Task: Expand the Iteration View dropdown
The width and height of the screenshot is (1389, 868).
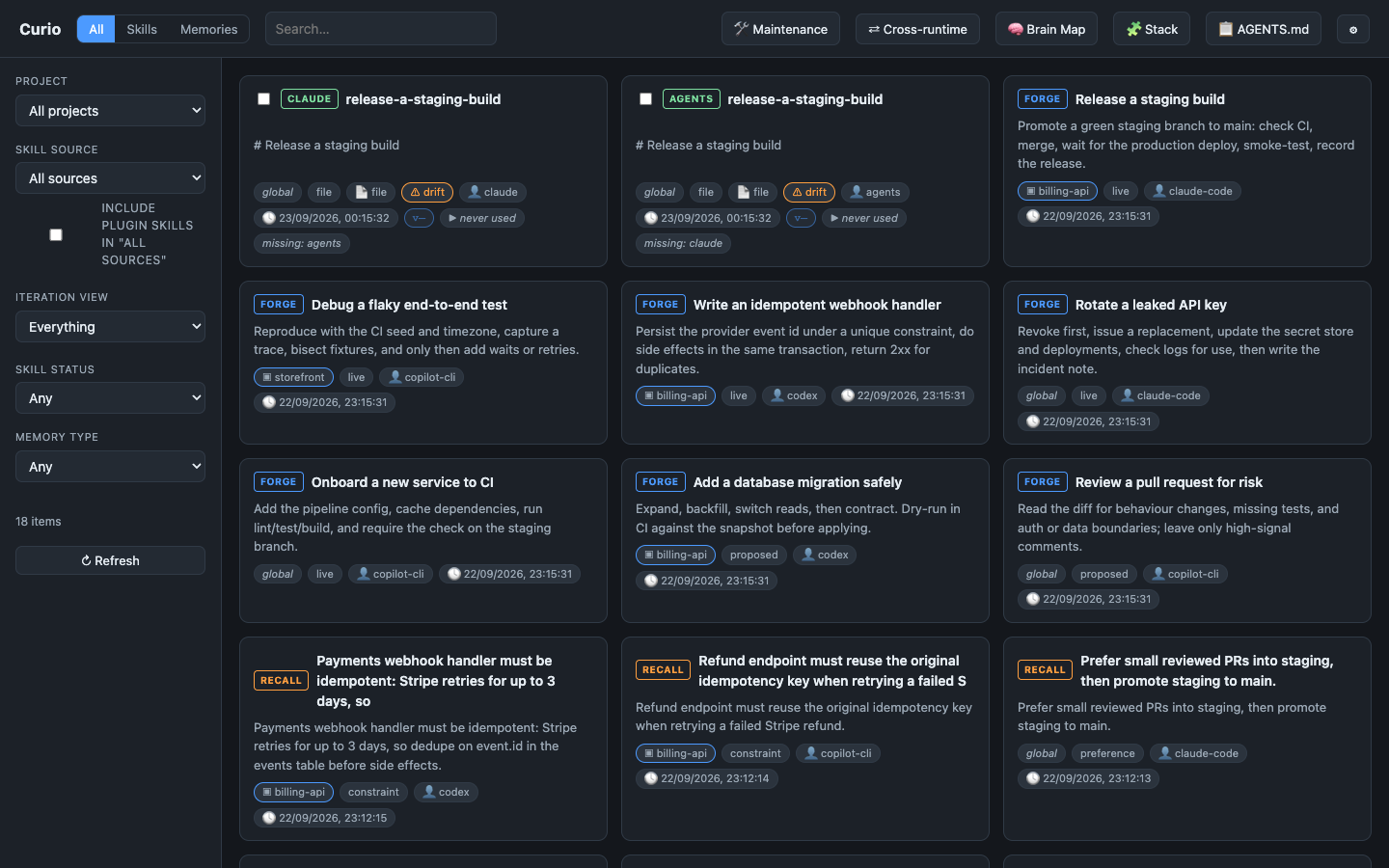Action: 110,327
